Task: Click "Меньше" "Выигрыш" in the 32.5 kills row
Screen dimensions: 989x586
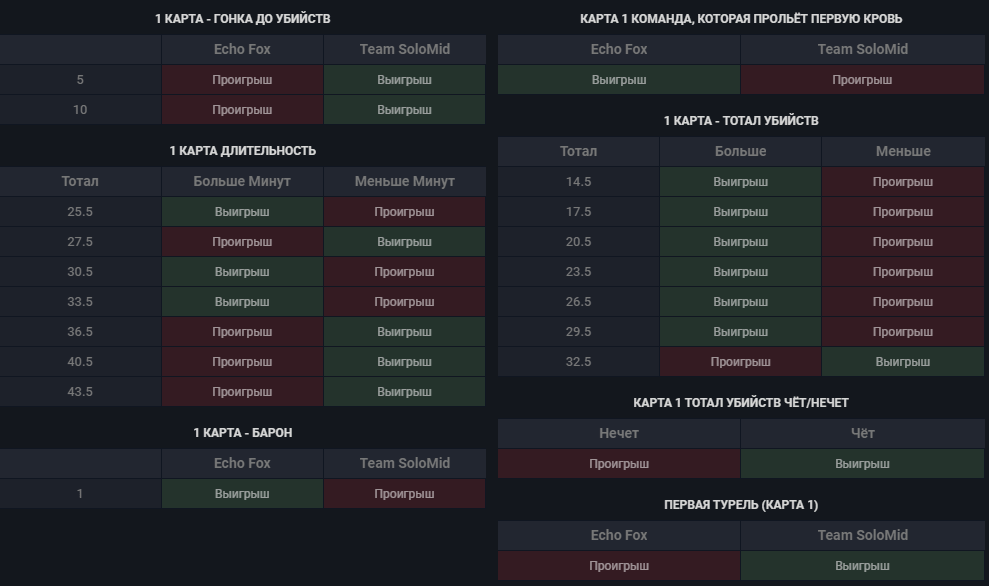Action: tap(903, 361)
